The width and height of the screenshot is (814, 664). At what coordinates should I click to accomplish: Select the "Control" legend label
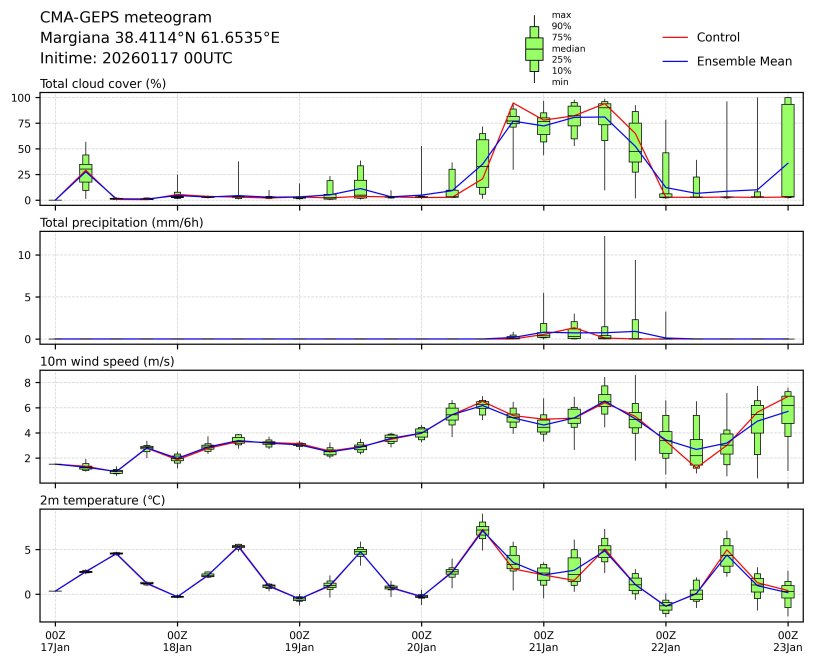[718, 37]
